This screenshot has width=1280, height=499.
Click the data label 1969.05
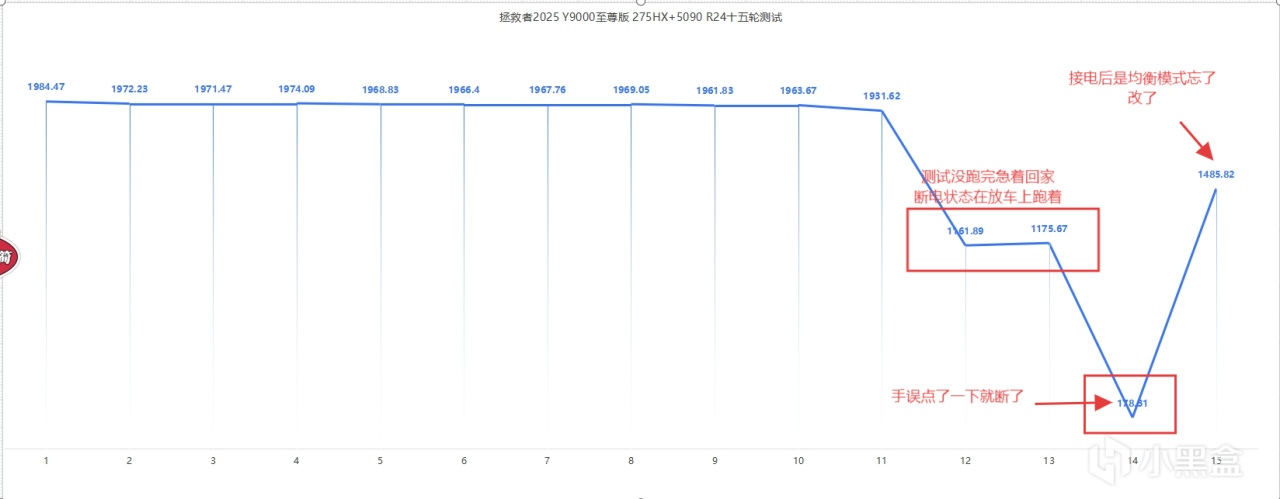tap(631, 90)
